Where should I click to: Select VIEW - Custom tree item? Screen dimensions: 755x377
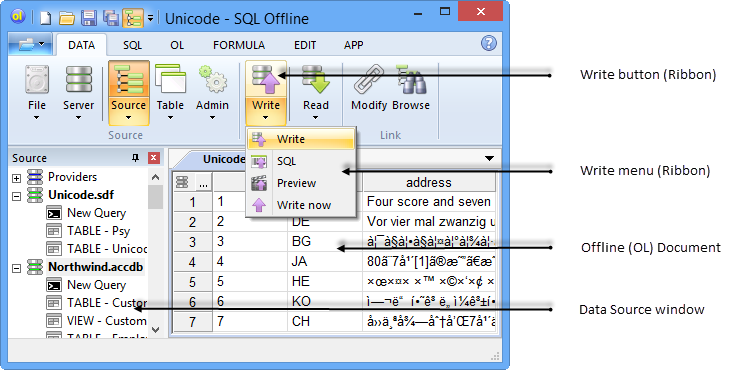(107, 321)
